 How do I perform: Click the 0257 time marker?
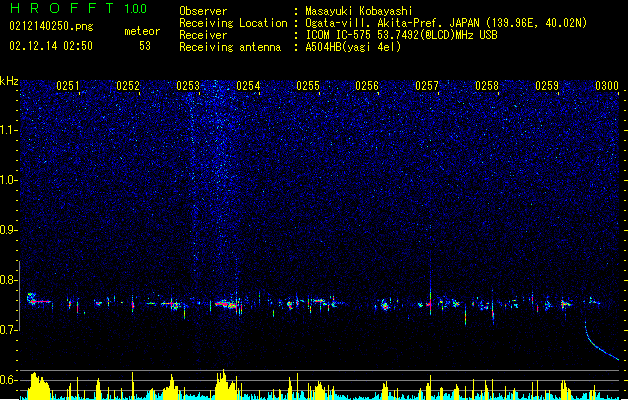coord(427,86)
